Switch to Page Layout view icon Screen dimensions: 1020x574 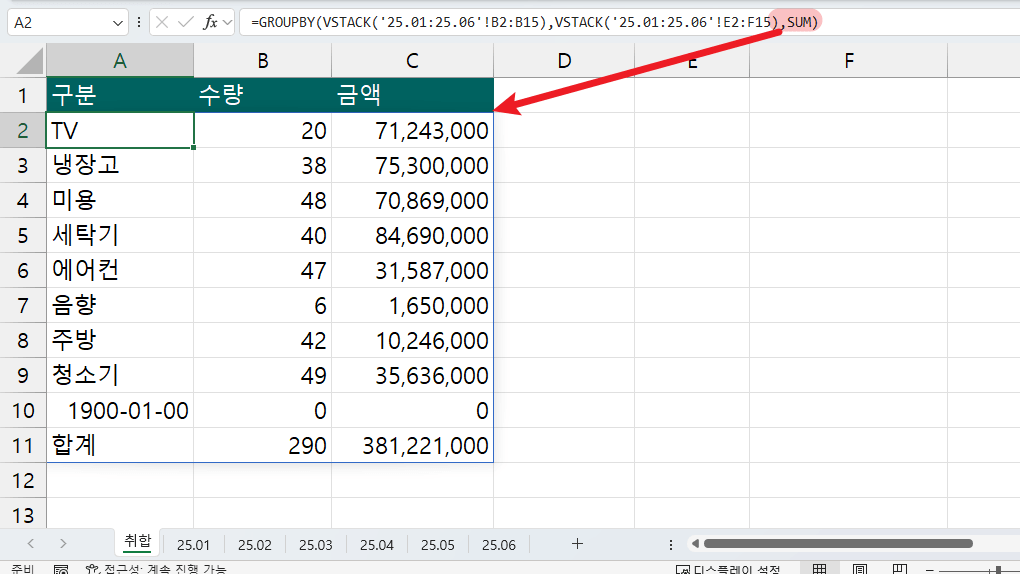(859, 569)
